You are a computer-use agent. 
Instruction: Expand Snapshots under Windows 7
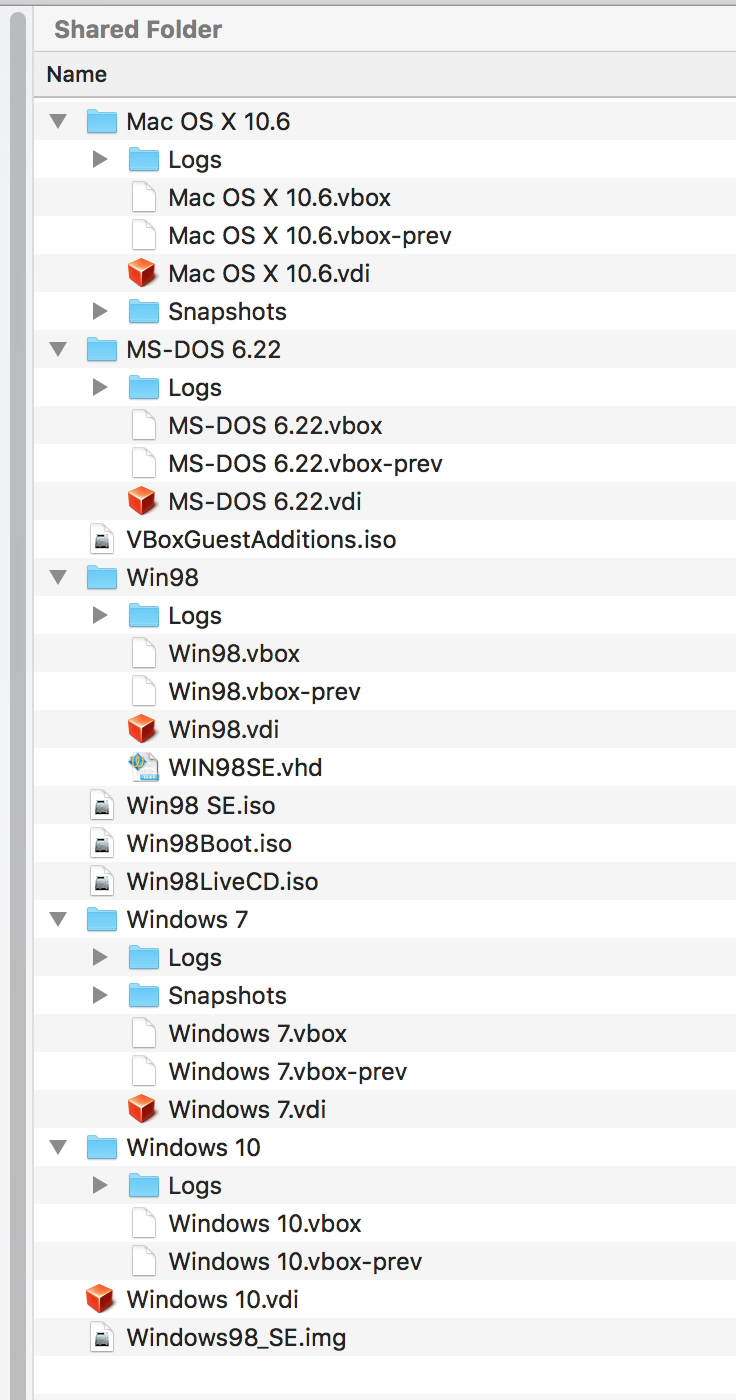[x=100, y=995]
